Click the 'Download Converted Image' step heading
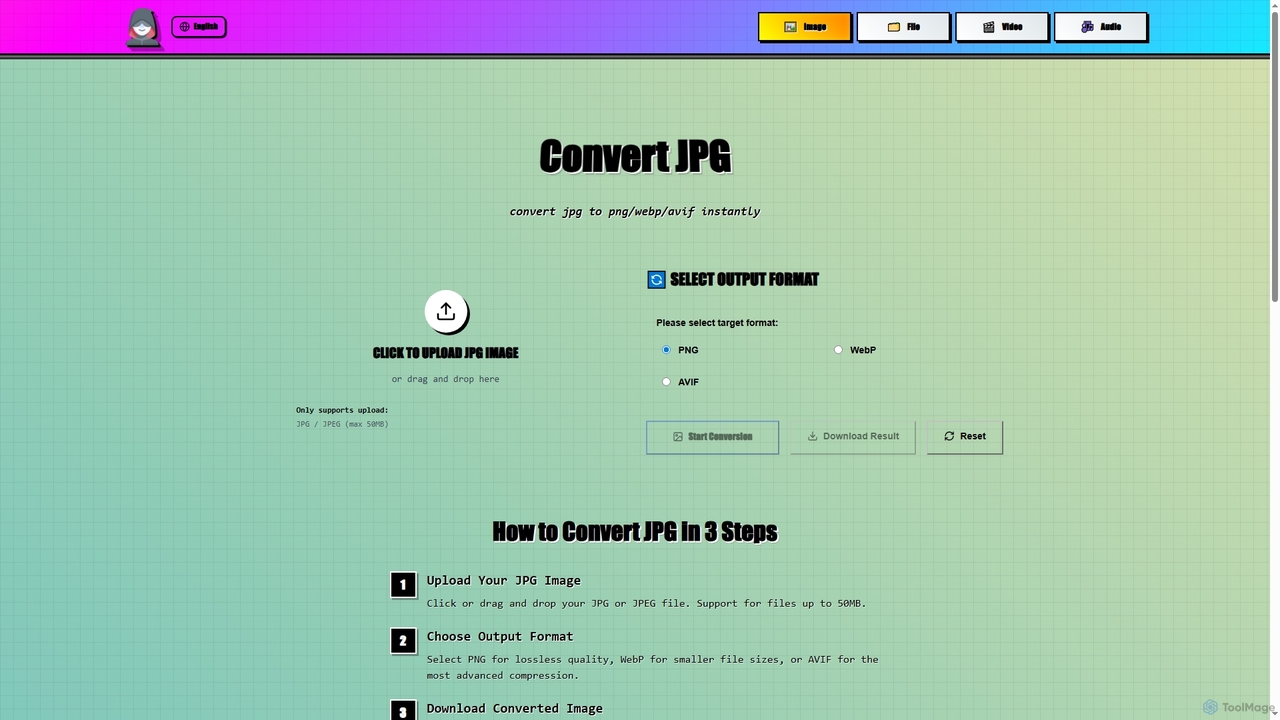 (515, 709)
